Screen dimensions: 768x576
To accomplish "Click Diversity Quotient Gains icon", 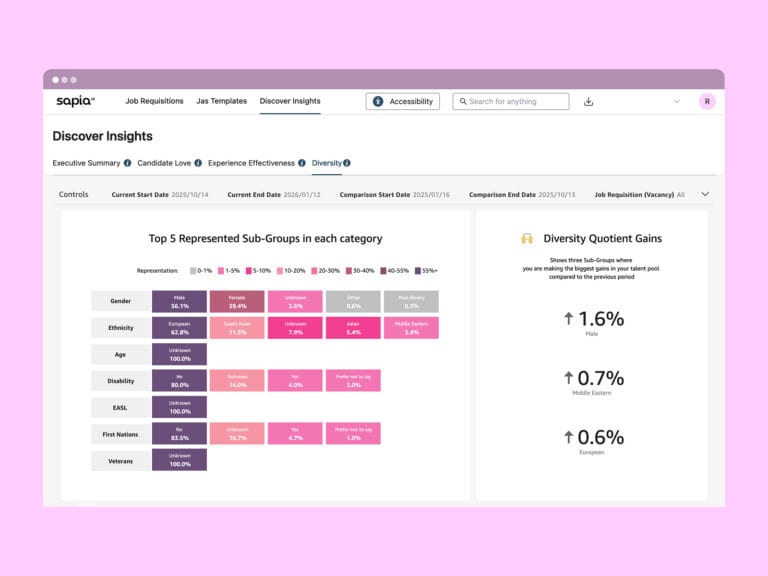I will tap(527, 239).
